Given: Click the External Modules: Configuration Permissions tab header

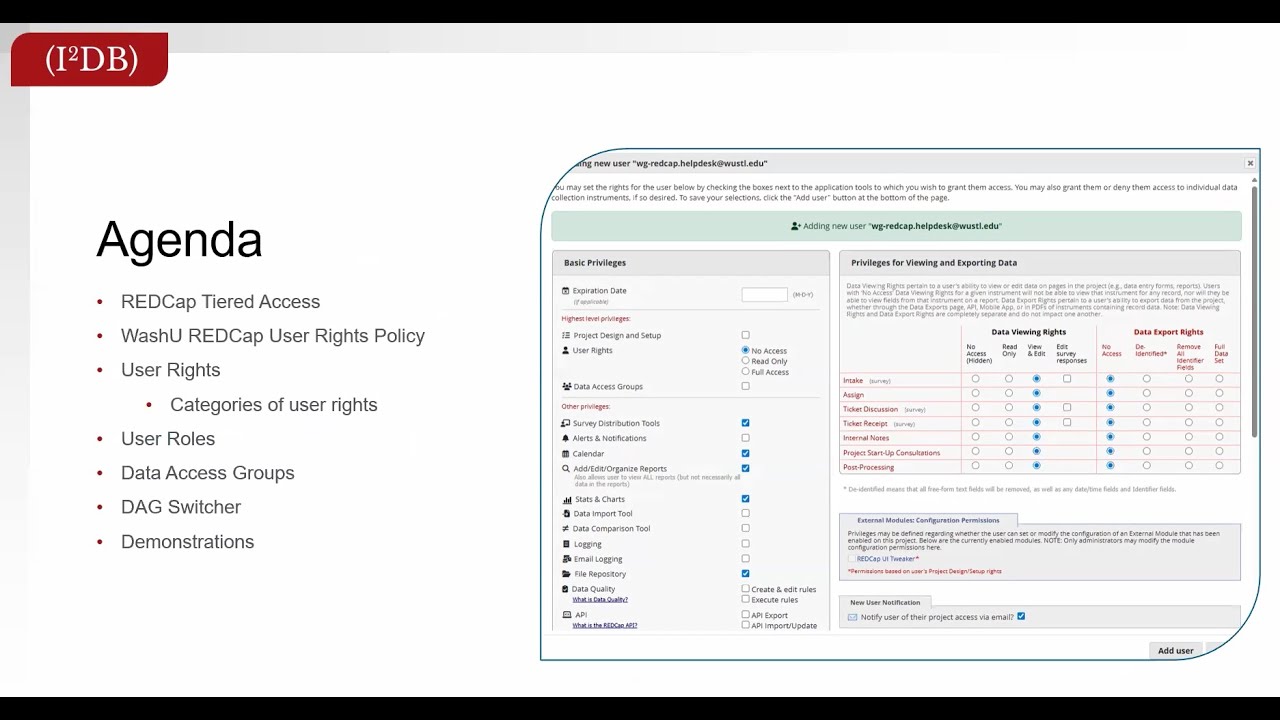Looking at the screenshot, I should (x=928, y=520).
